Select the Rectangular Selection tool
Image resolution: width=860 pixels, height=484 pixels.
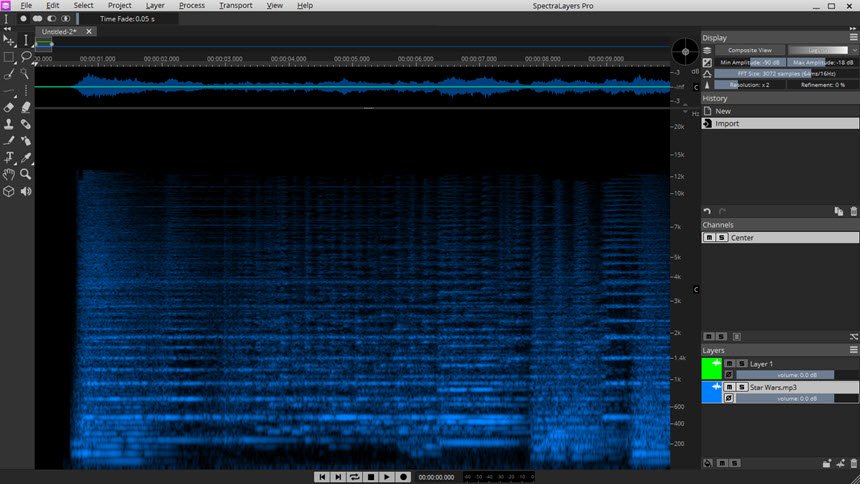[x=9, y=57]
